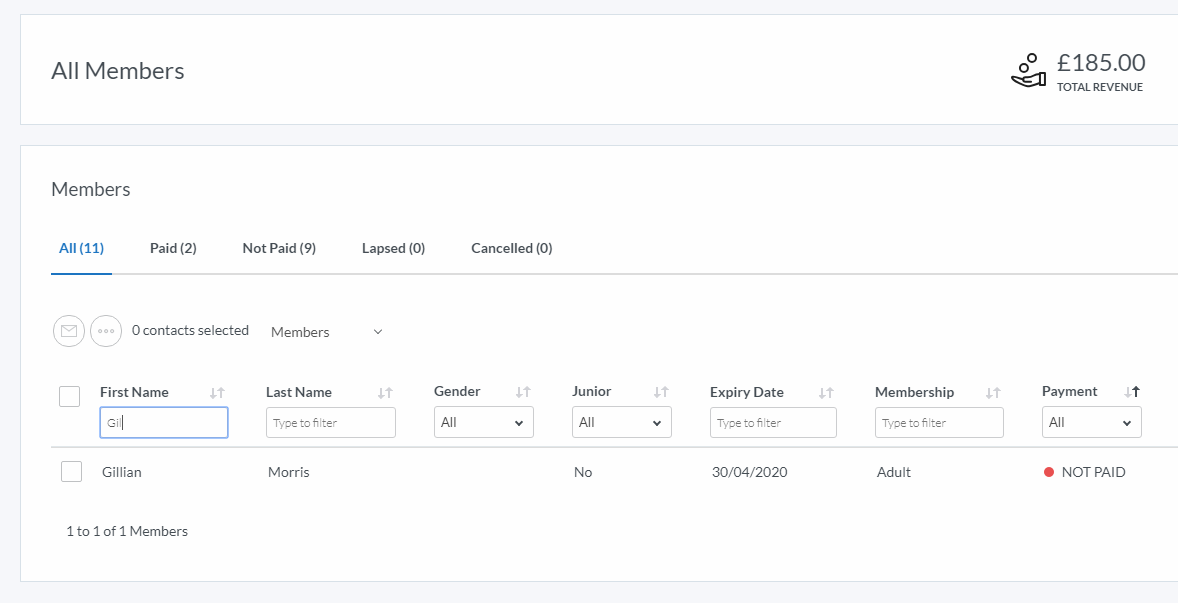Screen dimensions: 1178x603
Task: Sort by Gender column arrows
Action: click(523, 392)
